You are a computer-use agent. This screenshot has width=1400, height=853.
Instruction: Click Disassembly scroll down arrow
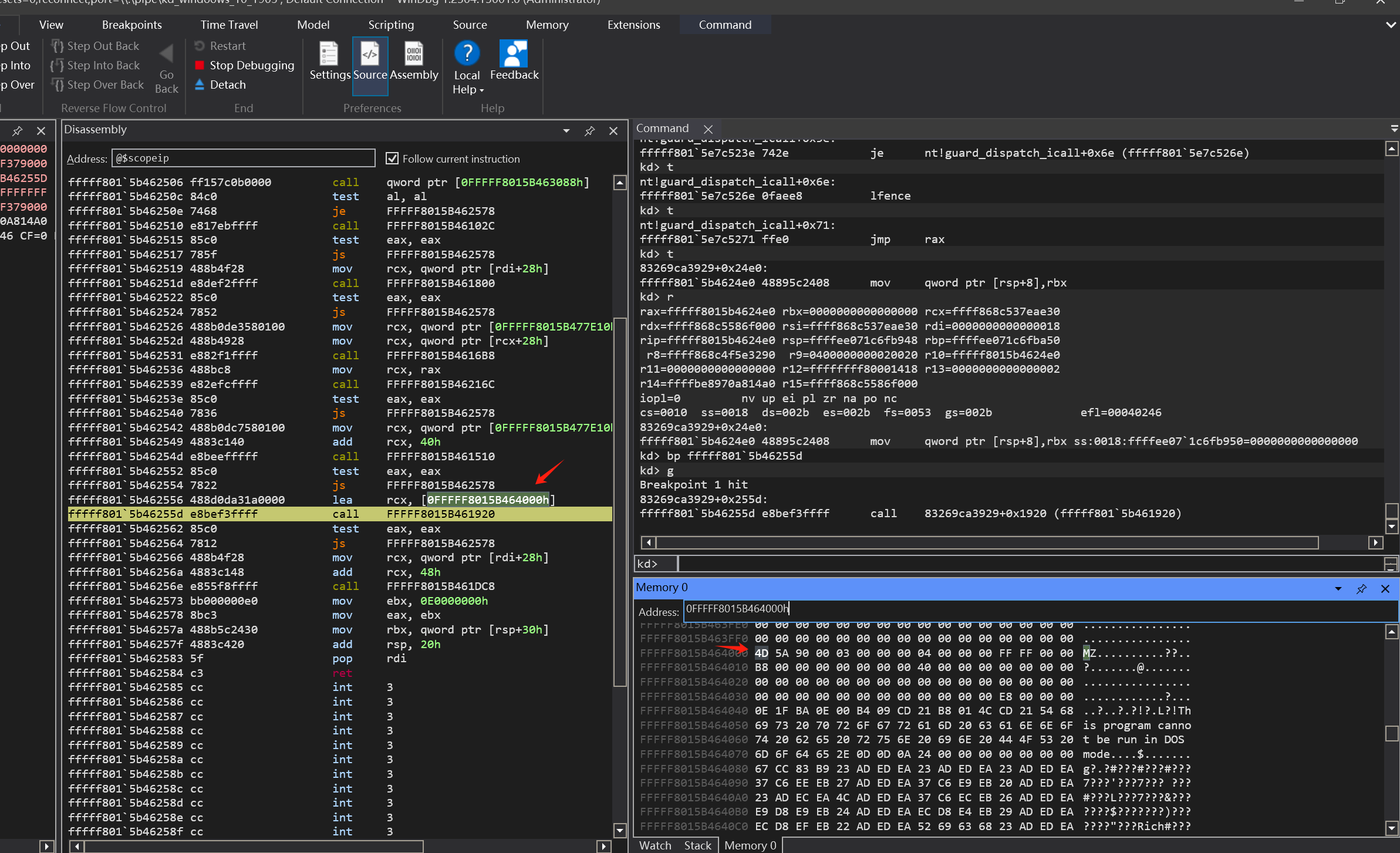(x=620, y=830)
